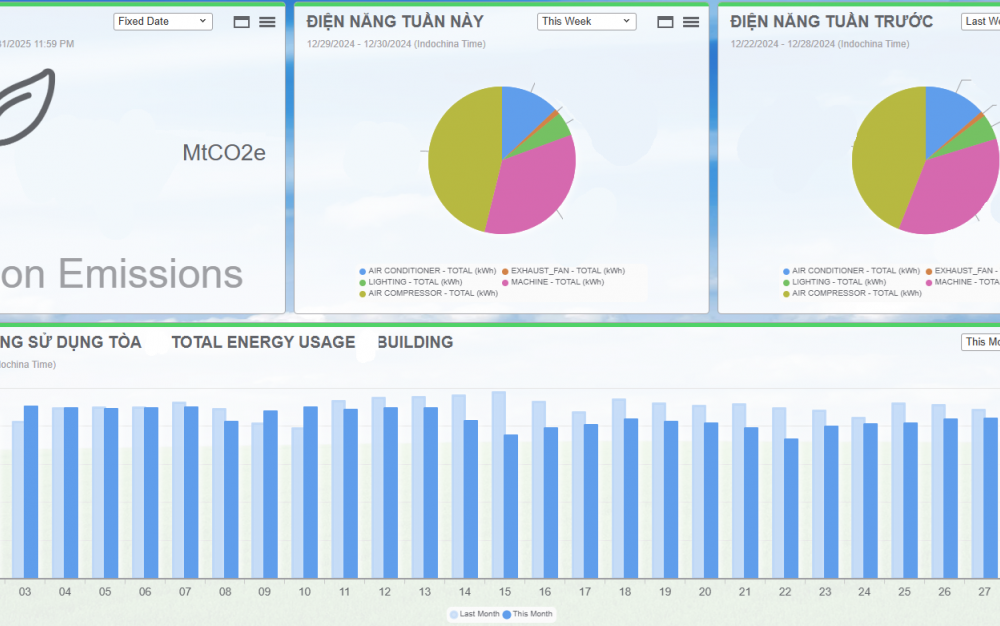The image size is (1000, 626).
Task: Toggle Air Conditioner legend in Tuần Này chart
Action: click(430, 271)
